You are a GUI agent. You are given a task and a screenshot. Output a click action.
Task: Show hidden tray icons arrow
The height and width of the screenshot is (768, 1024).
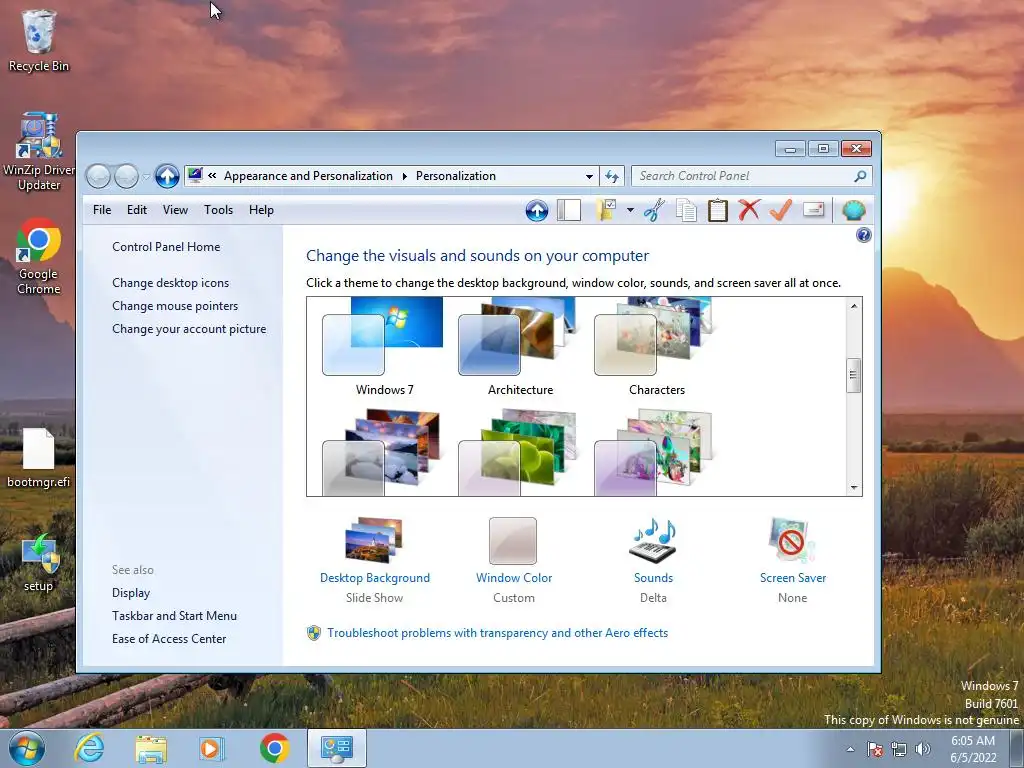click(850, 749)
